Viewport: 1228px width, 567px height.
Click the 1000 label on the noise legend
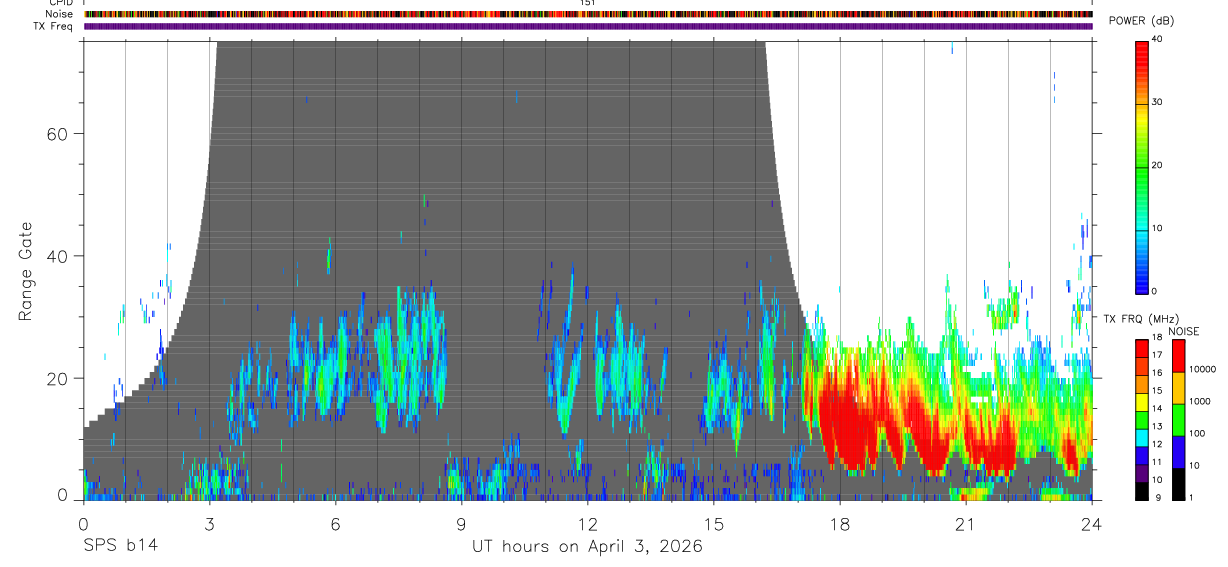click(x=1202, y=401)
